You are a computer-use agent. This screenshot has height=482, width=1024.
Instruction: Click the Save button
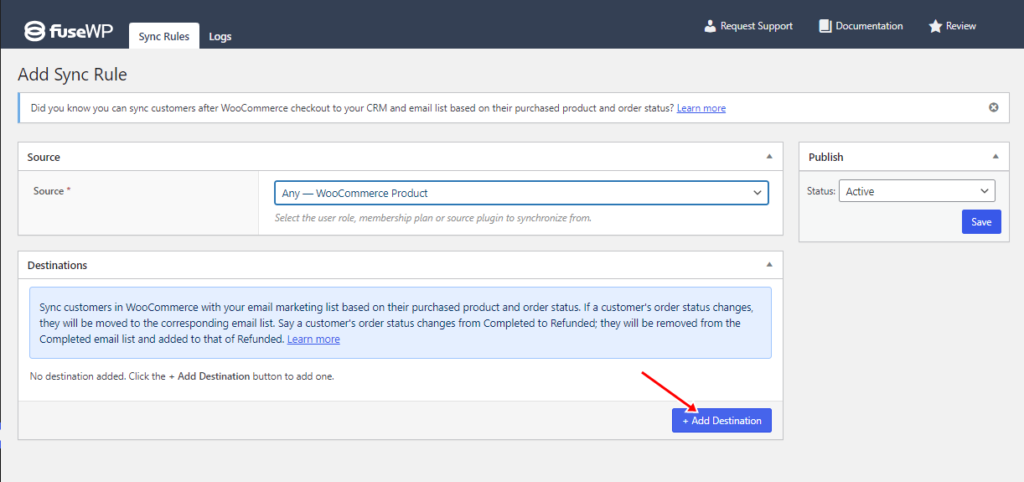pos(981,222)
